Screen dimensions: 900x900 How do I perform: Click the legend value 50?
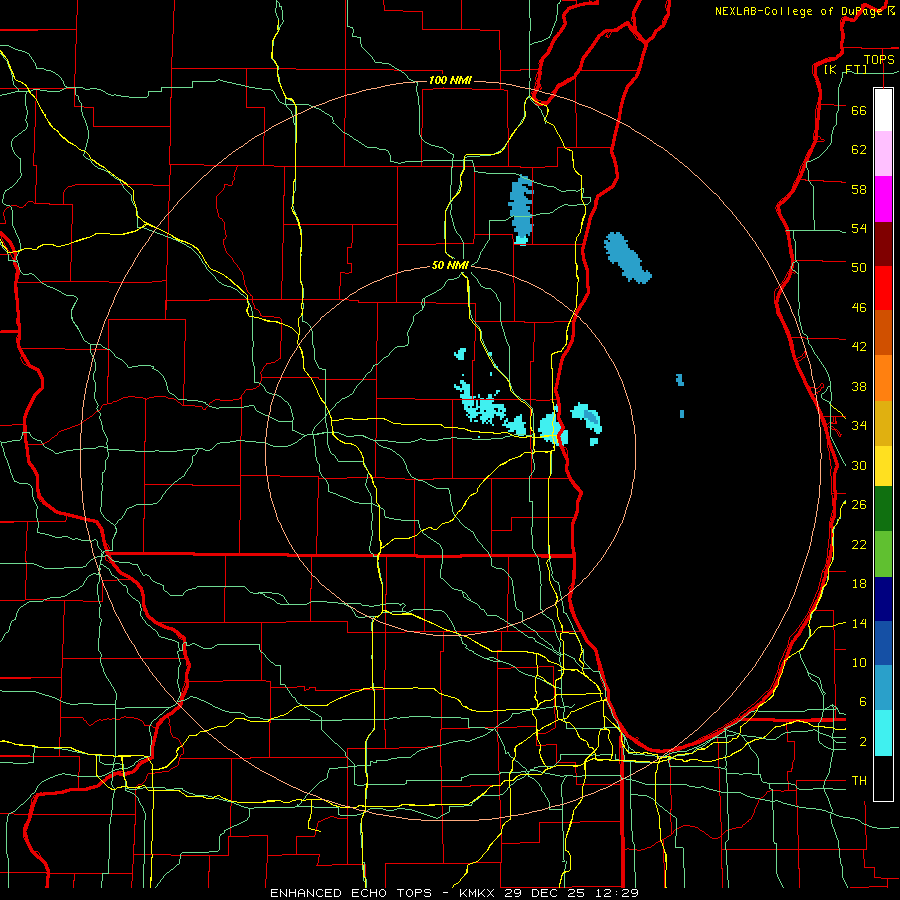859,268
